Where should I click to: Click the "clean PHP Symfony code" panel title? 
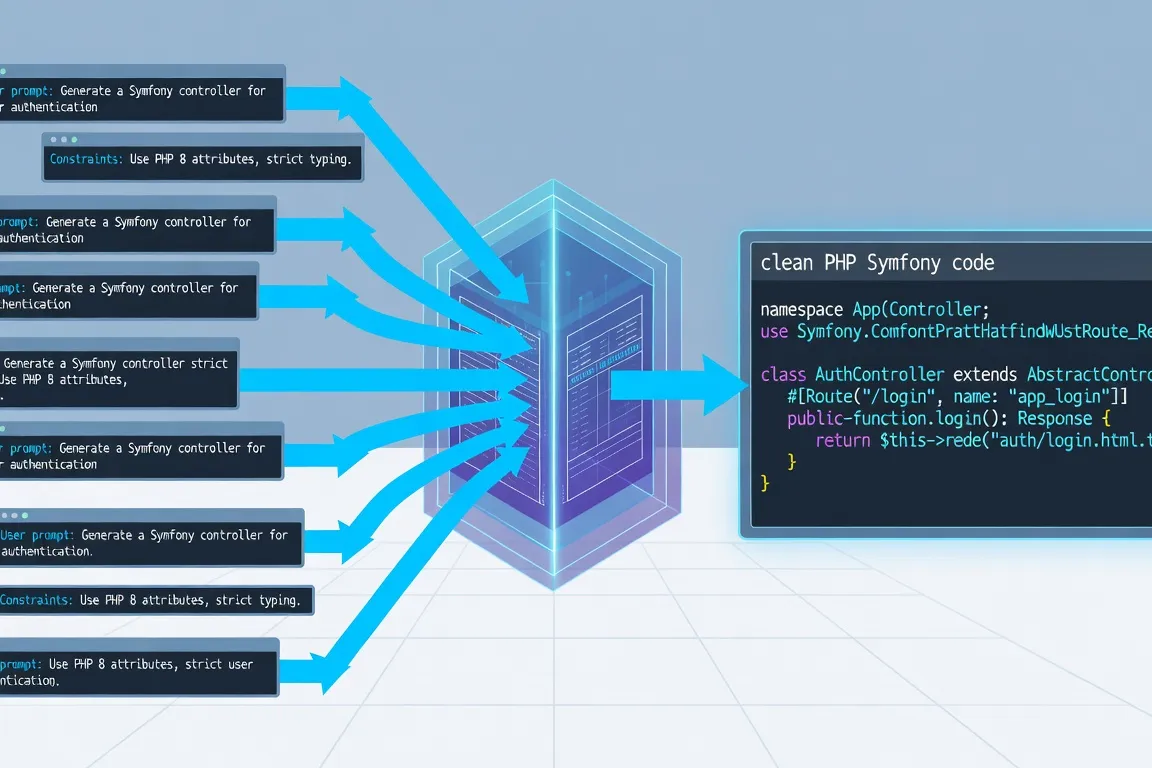[x=877, y=262]
